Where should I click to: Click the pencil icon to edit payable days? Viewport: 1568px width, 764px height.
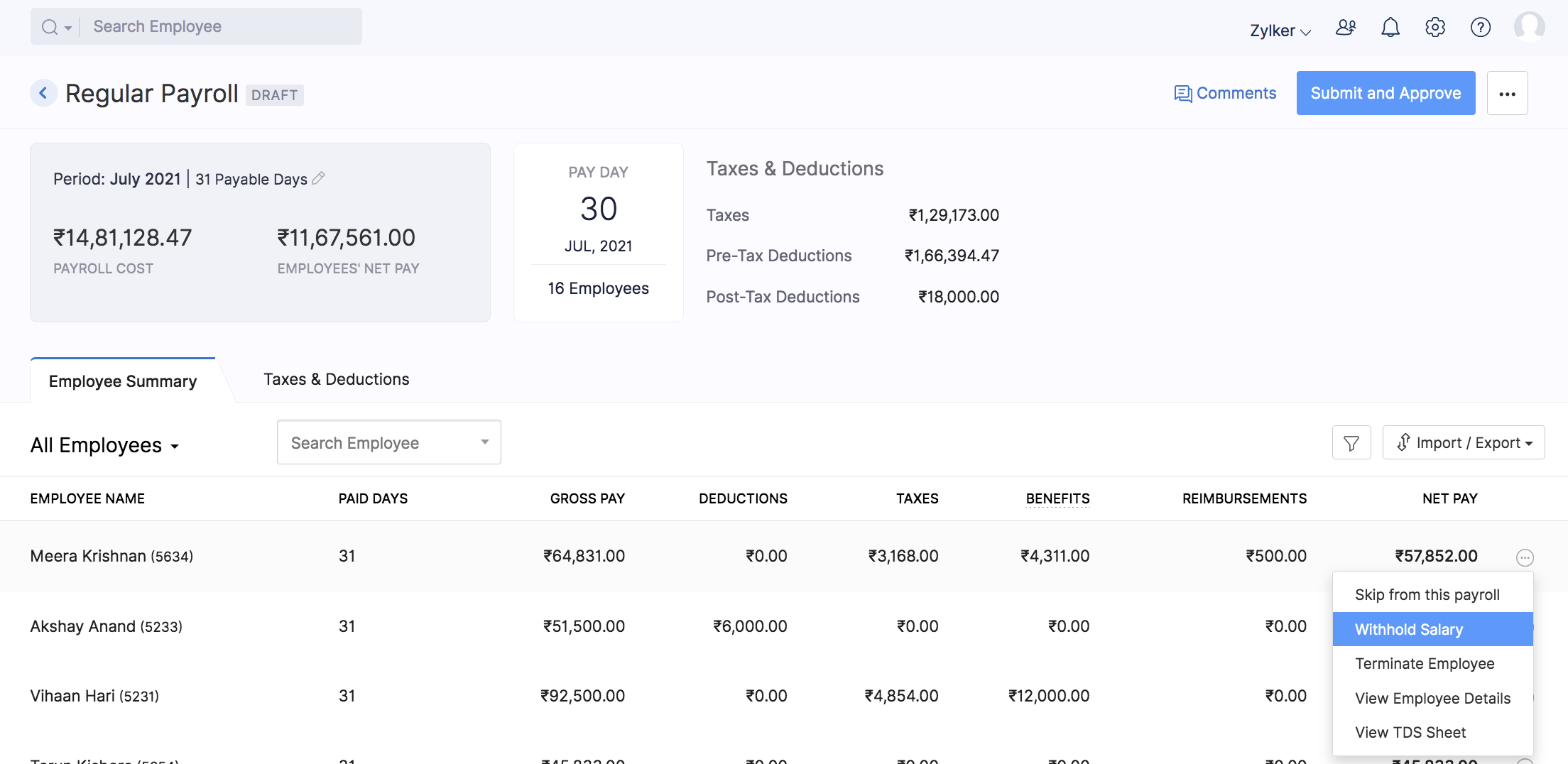(x=319, y=178)
